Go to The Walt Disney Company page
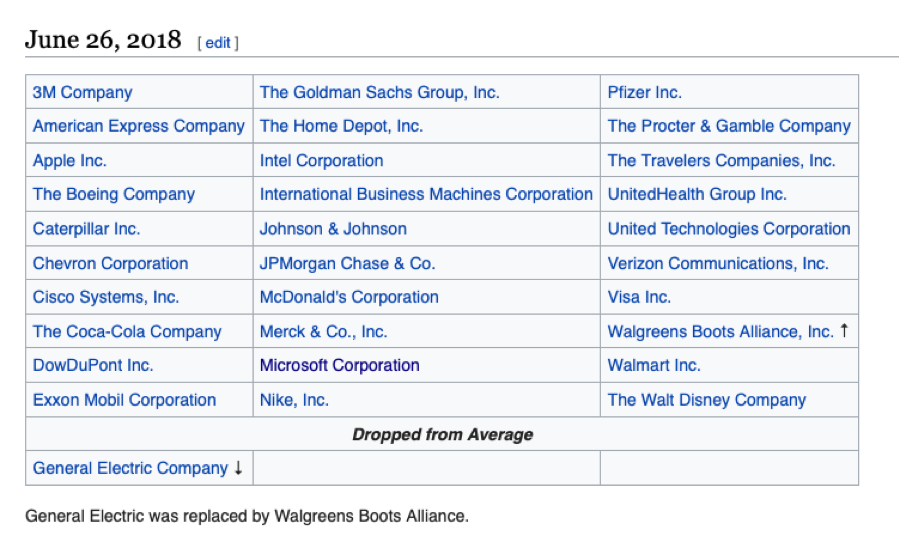Image resolution: width=899 pixels, height=541 pixels. click(706, 400)
